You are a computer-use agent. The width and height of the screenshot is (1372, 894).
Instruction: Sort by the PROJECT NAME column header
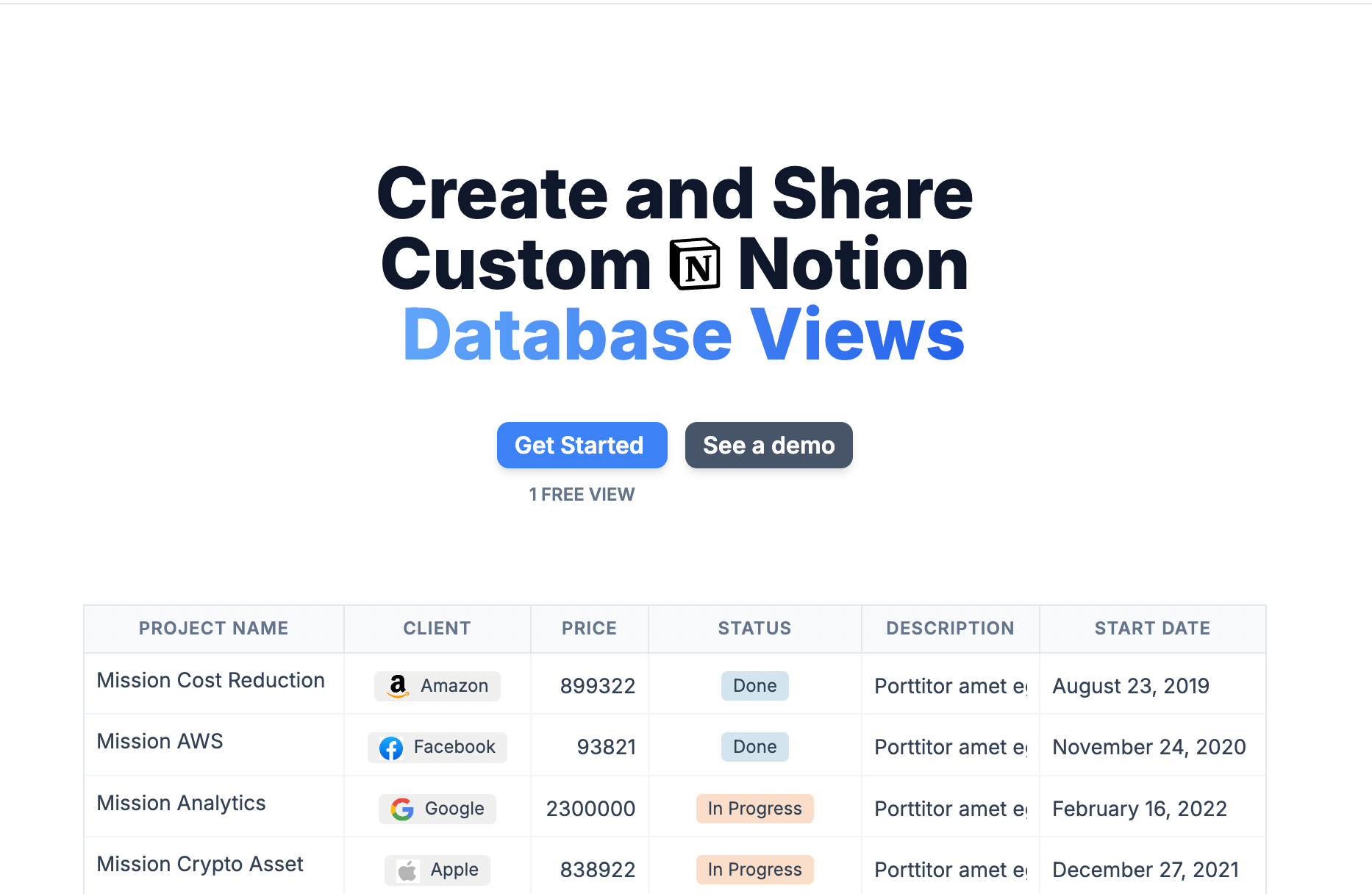(x=213, y=629)
